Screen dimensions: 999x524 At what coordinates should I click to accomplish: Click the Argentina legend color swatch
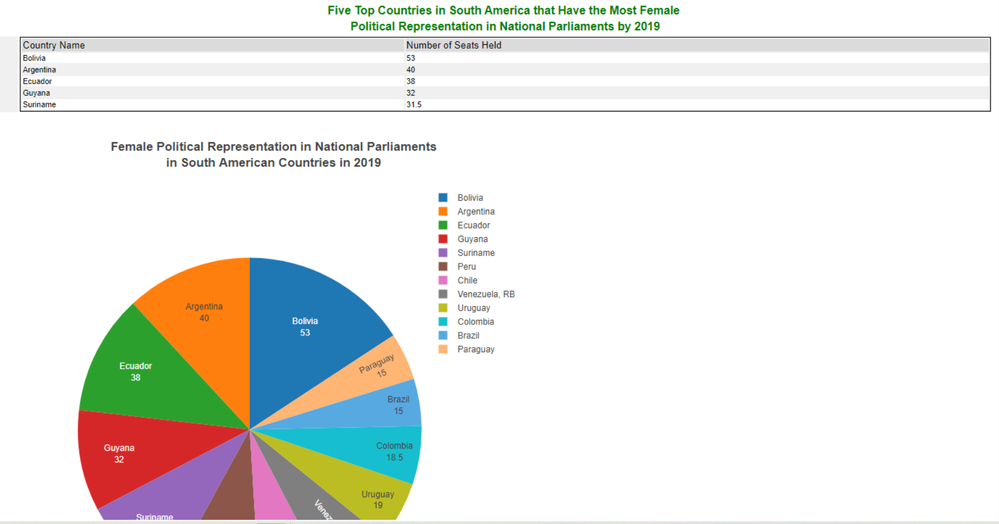[x=443, y=212]
